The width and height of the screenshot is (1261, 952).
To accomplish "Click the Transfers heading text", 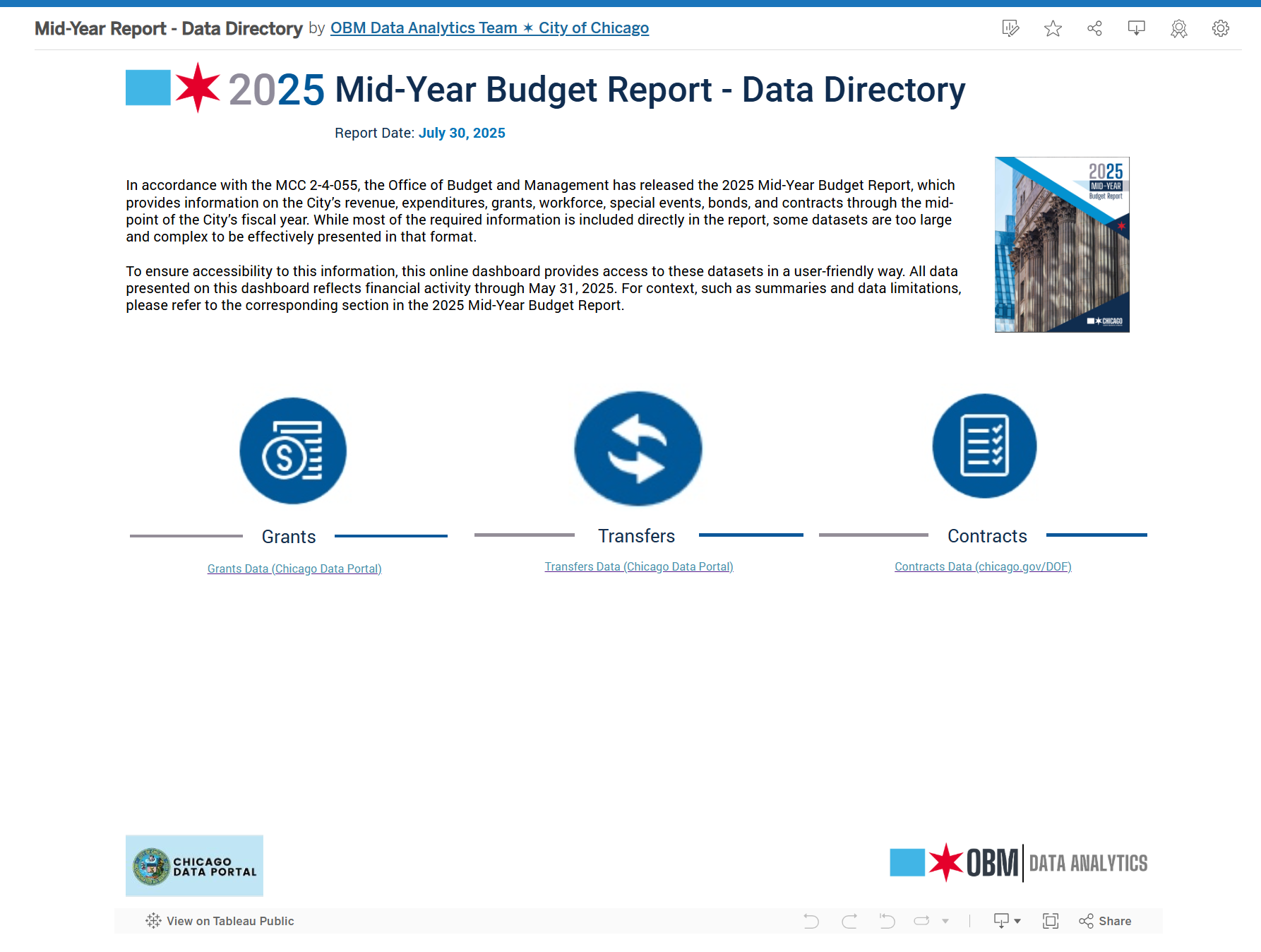I will (x=637, y=536).
